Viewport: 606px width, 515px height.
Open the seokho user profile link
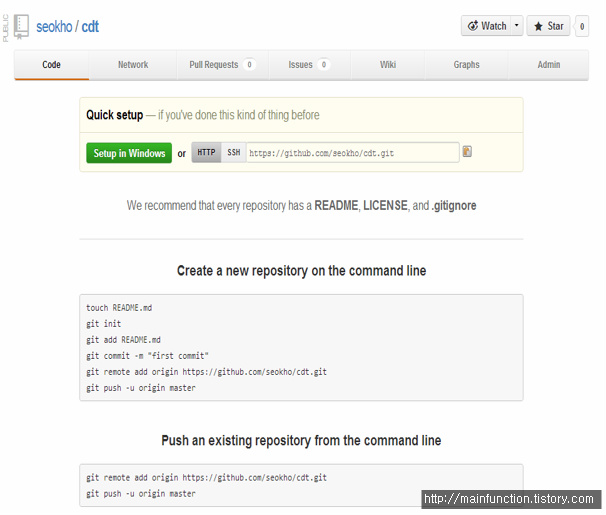tap(55, 26)
